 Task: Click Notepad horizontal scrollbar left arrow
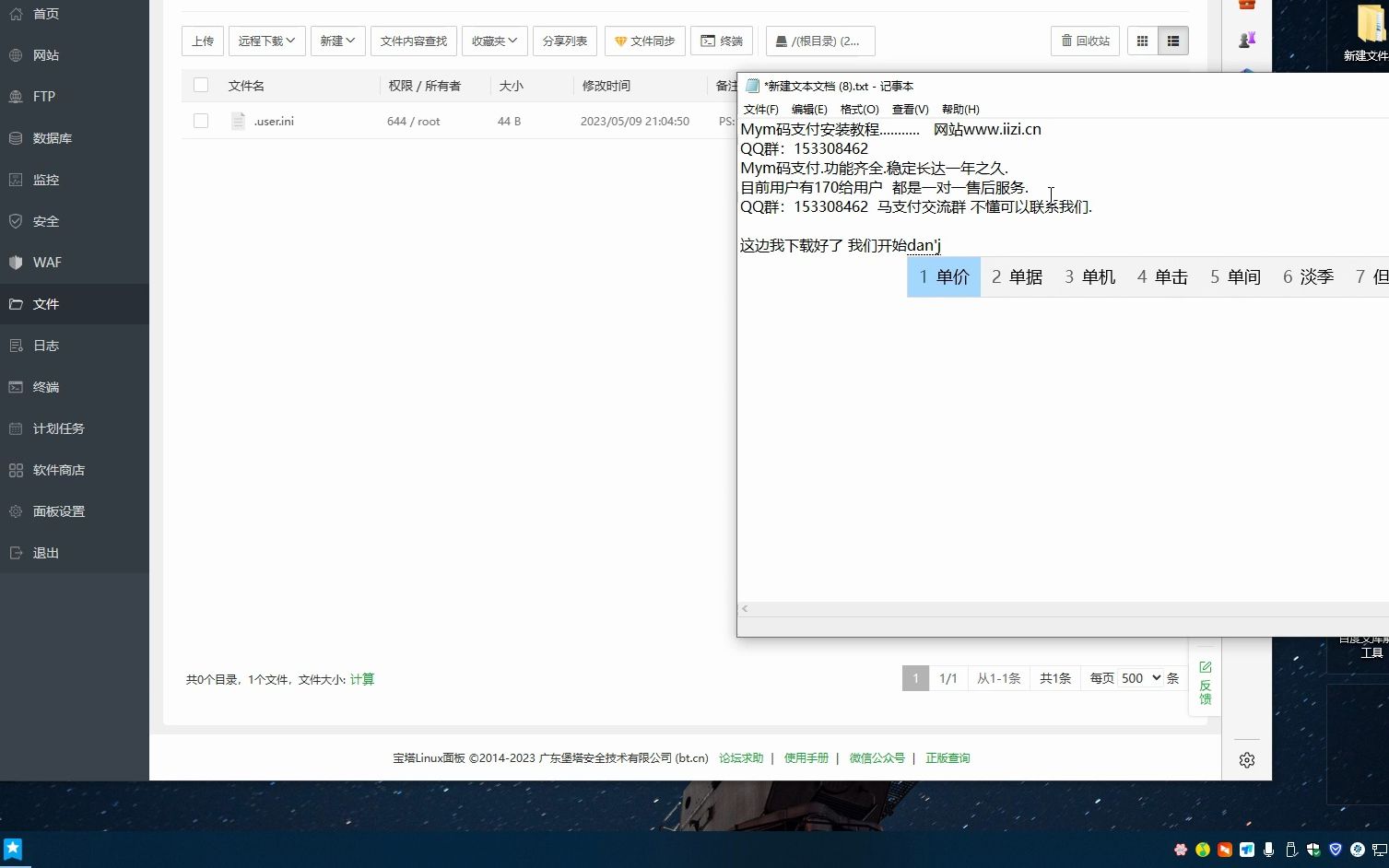(x=745, y=609)
